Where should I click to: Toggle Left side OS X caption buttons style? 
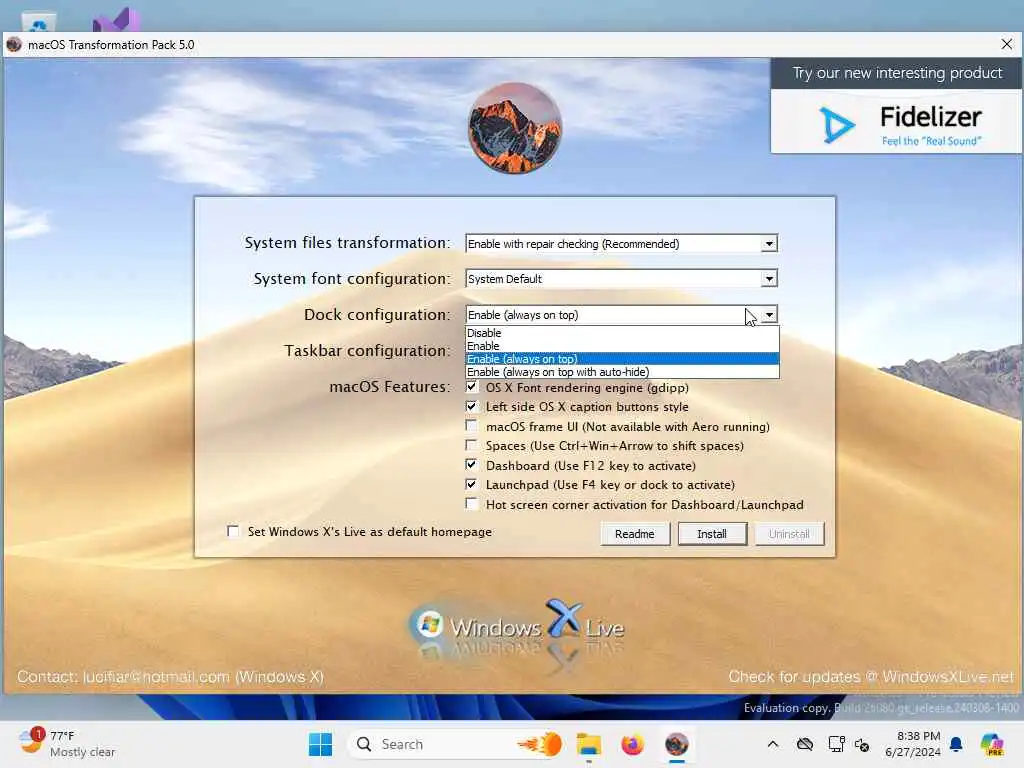coord(472,406)
